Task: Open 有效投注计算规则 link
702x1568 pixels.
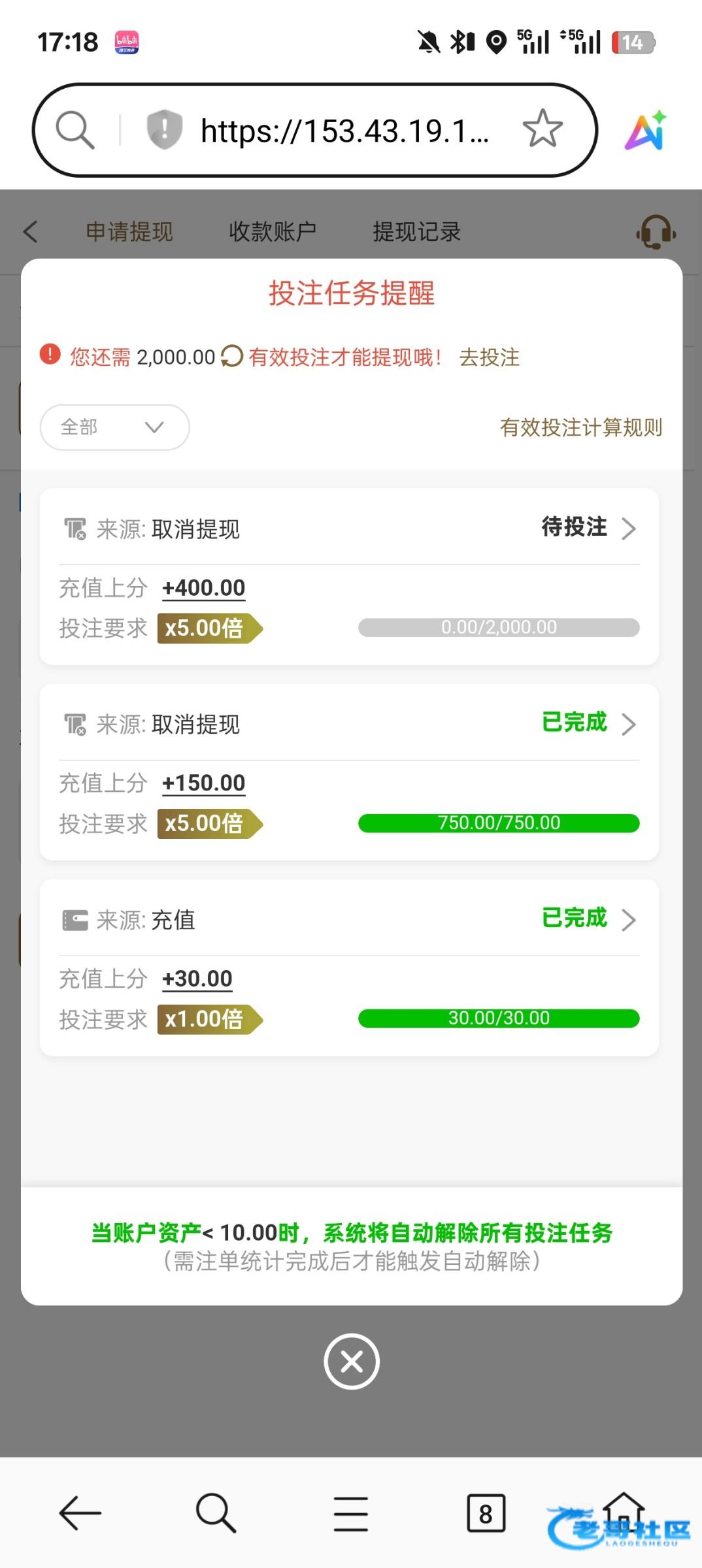Action: click(581, 427)
